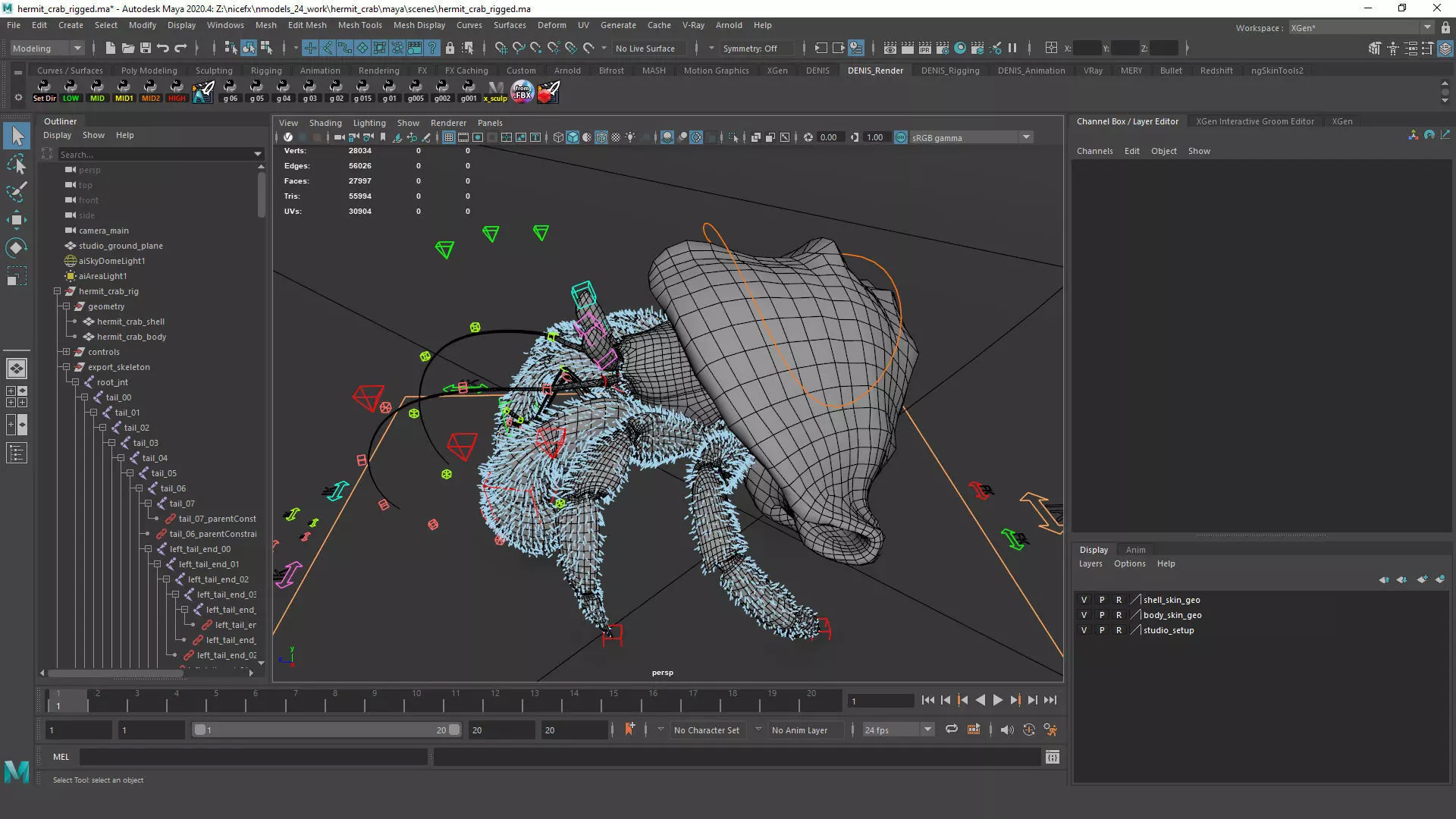
Task: Click the Outliner search field
Action: (157, 154)
